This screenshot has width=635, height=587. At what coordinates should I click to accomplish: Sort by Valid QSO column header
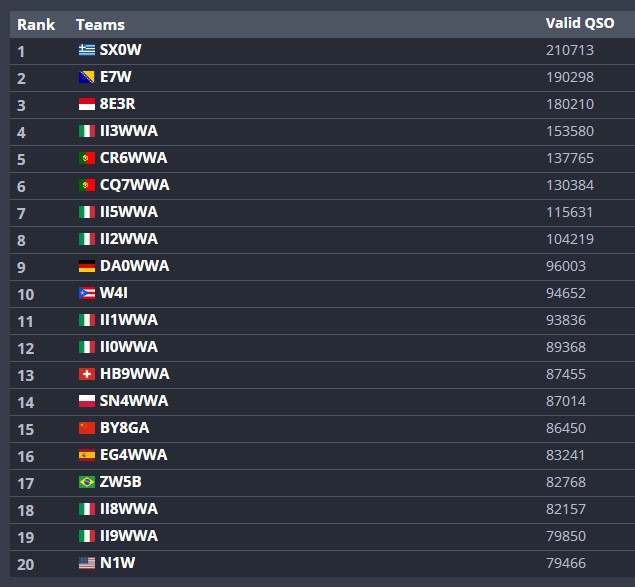[580, 23]
